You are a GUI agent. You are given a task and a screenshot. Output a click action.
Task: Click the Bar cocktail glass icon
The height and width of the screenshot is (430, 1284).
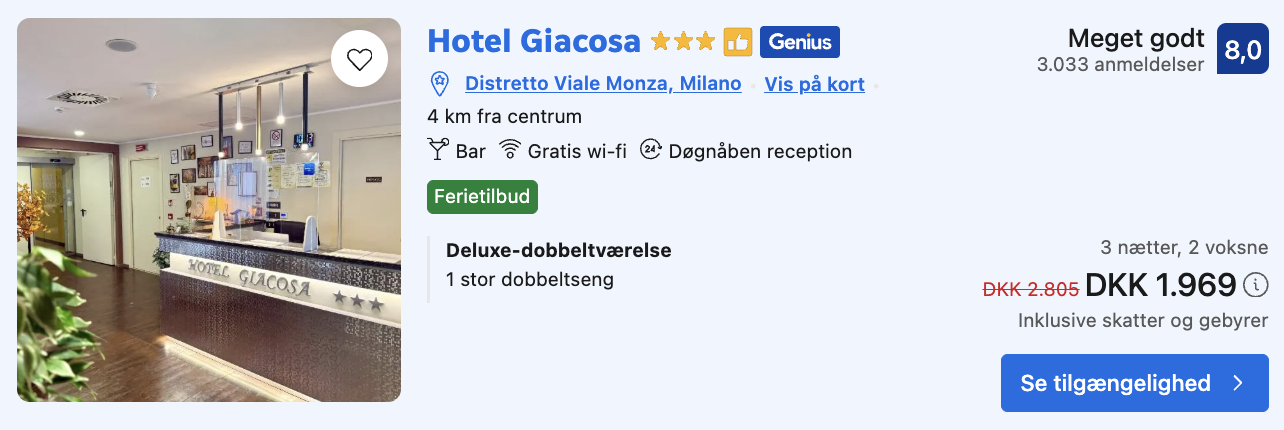[x=438, y=151]
